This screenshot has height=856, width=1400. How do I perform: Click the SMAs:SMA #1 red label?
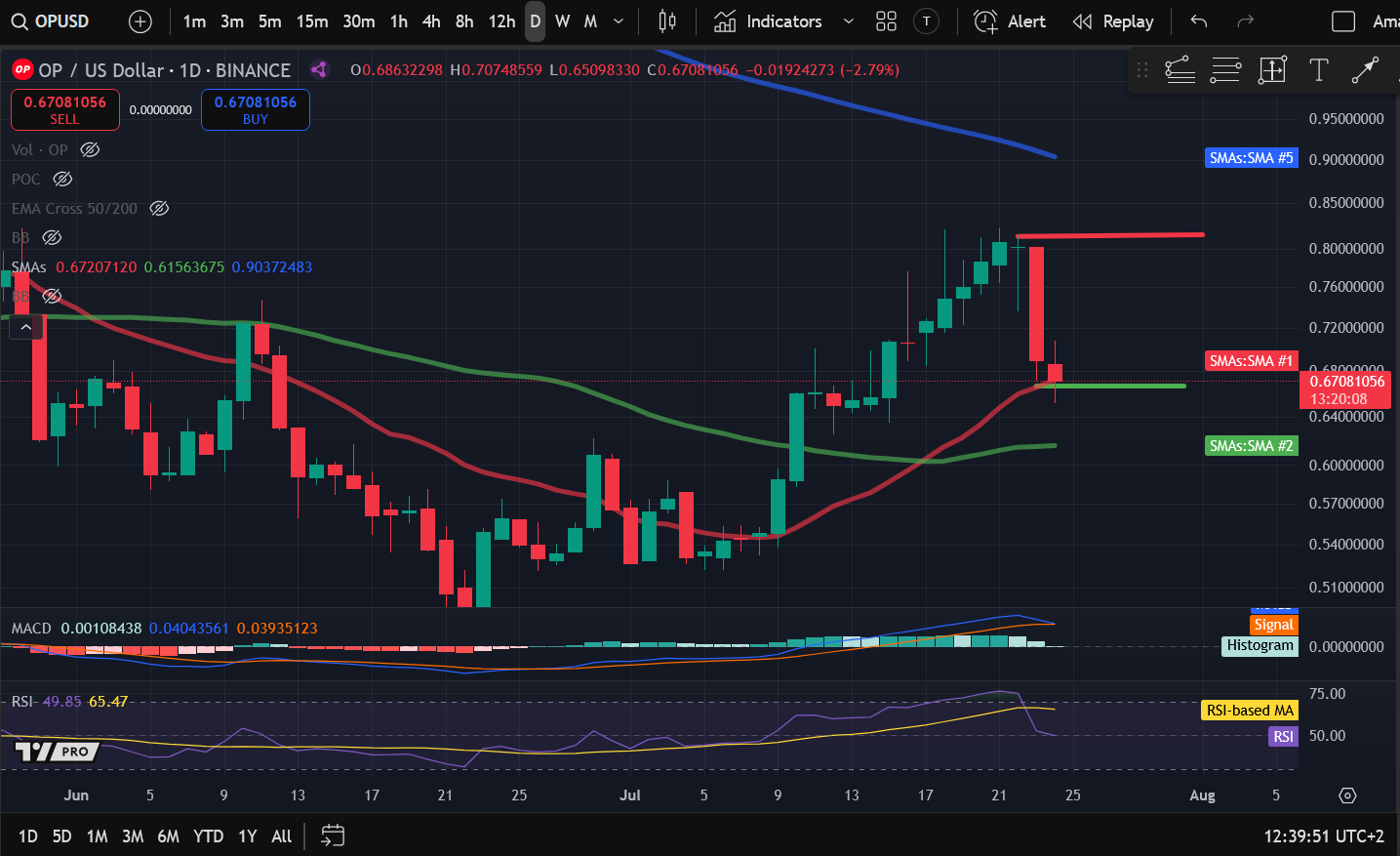coord(1252,360)
